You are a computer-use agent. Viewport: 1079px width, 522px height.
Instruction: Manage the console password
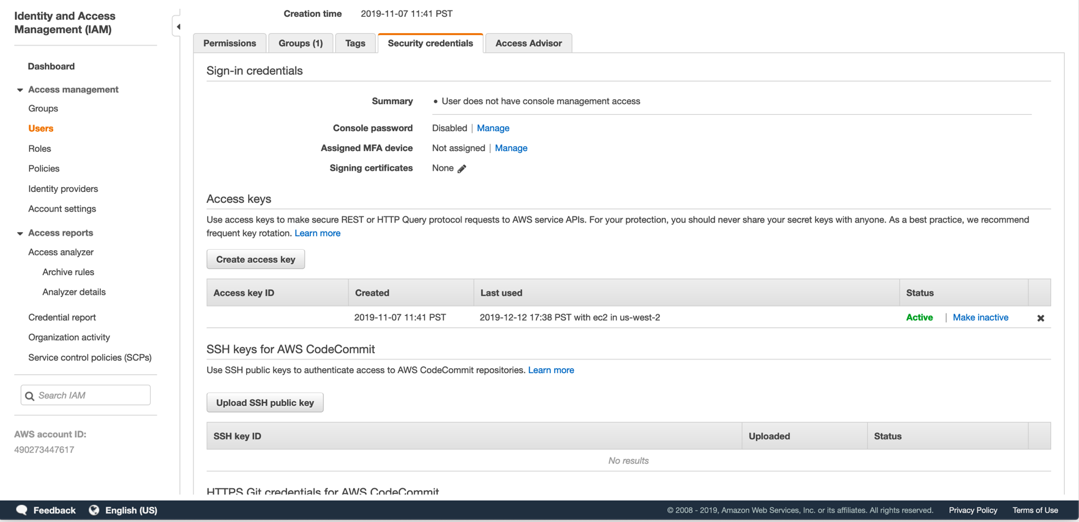click(493, 128)
